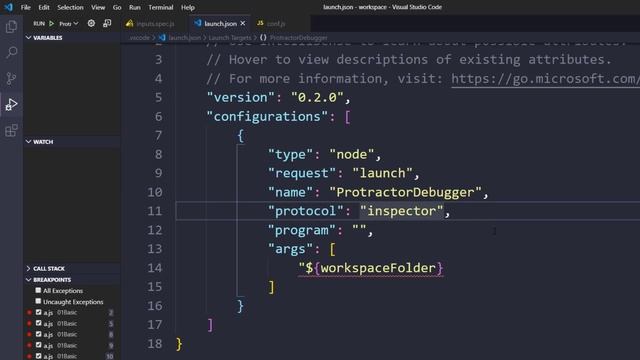Viewport: 640px width, 360px height.
Task: Click the "${workspaceFolder} text on line 14
Action: [371, 268]
